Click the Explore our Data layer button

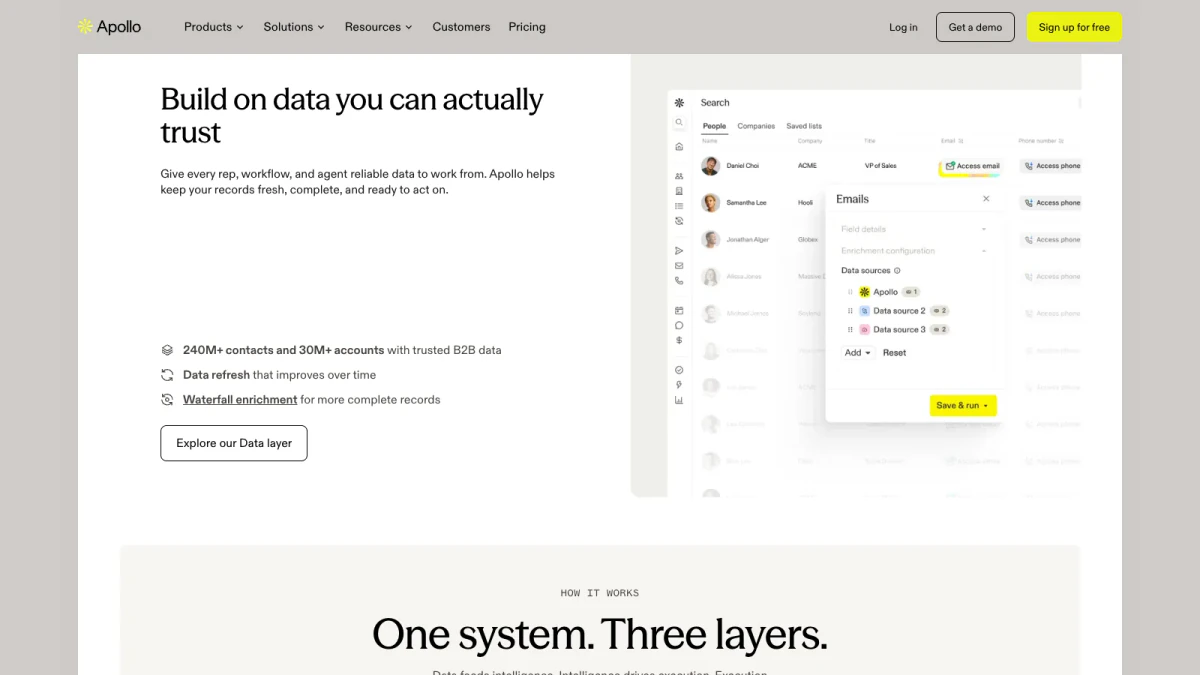point(234,443)
